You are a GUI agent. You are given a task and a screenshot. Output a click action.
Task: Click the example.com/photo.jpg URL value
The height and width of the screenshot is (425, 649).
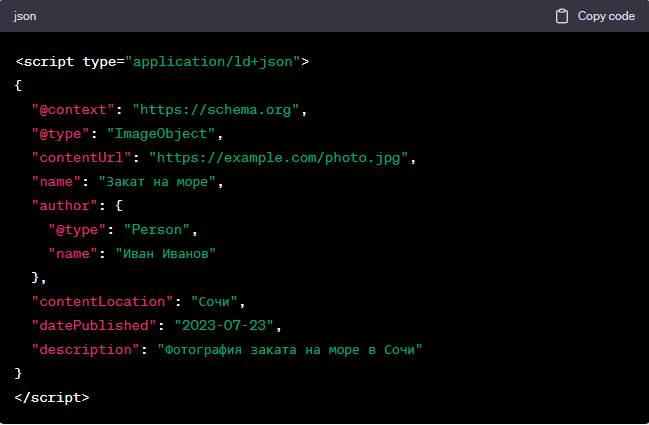coord(279,158)
